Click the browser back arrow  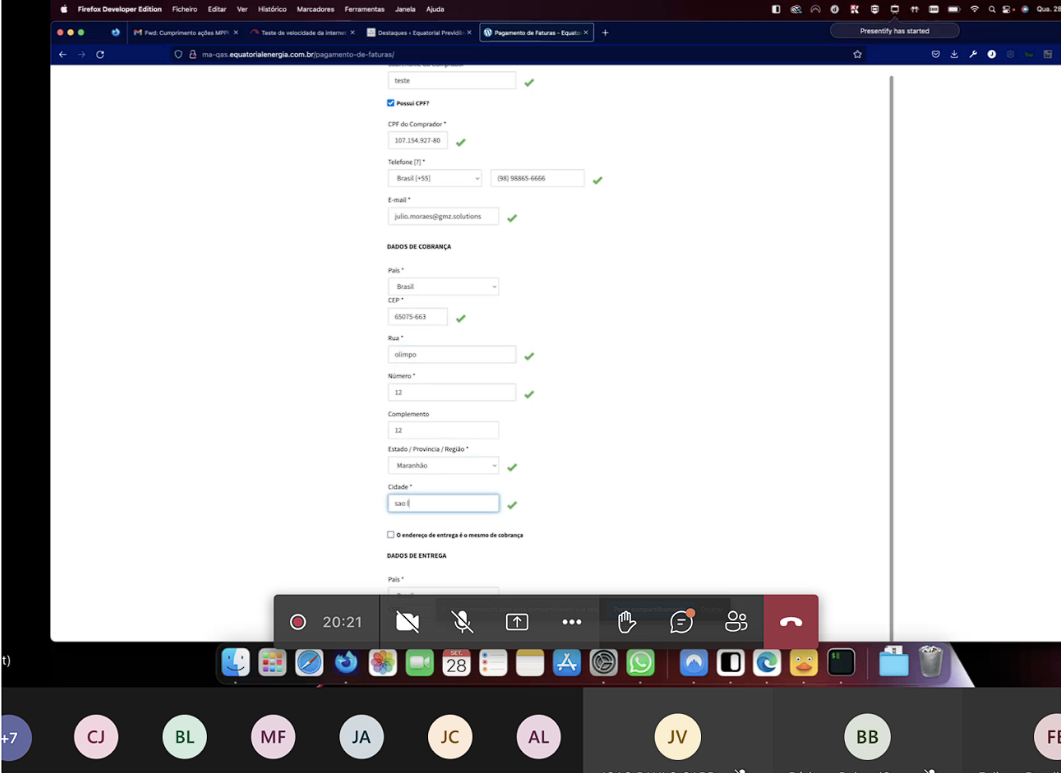(62, 54)
